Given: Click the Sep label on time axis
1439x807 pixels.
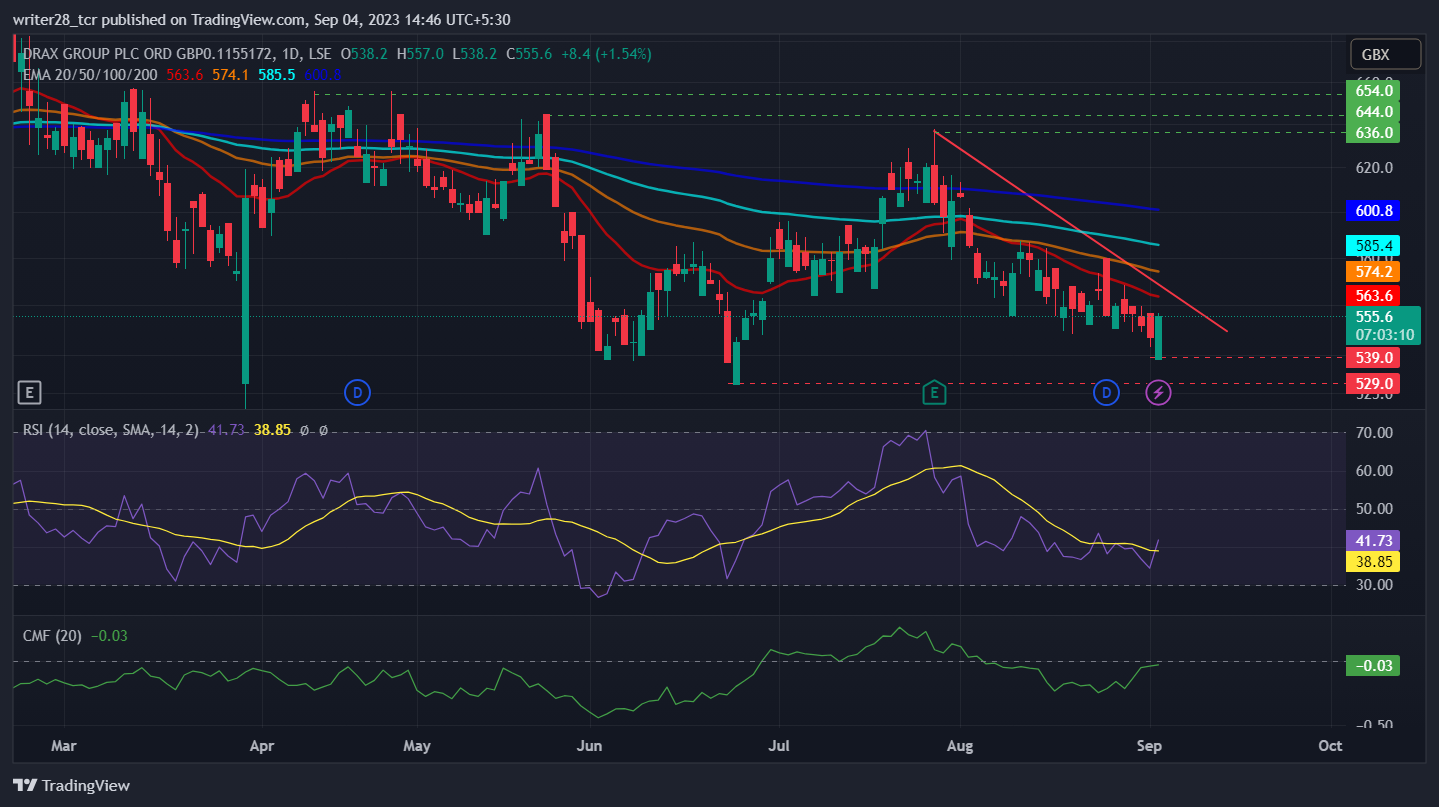Looking at the screenshot, I should [1150, 746].
